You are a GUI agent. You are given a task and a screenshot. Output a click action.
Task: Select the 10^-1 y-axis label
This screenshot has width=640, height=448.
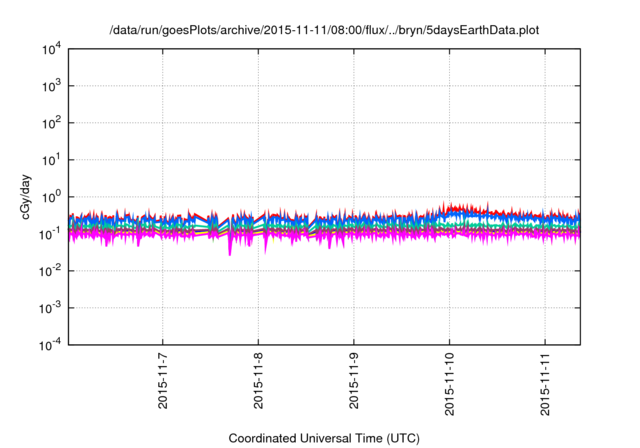pyautogui.click(x=50, y=234)
